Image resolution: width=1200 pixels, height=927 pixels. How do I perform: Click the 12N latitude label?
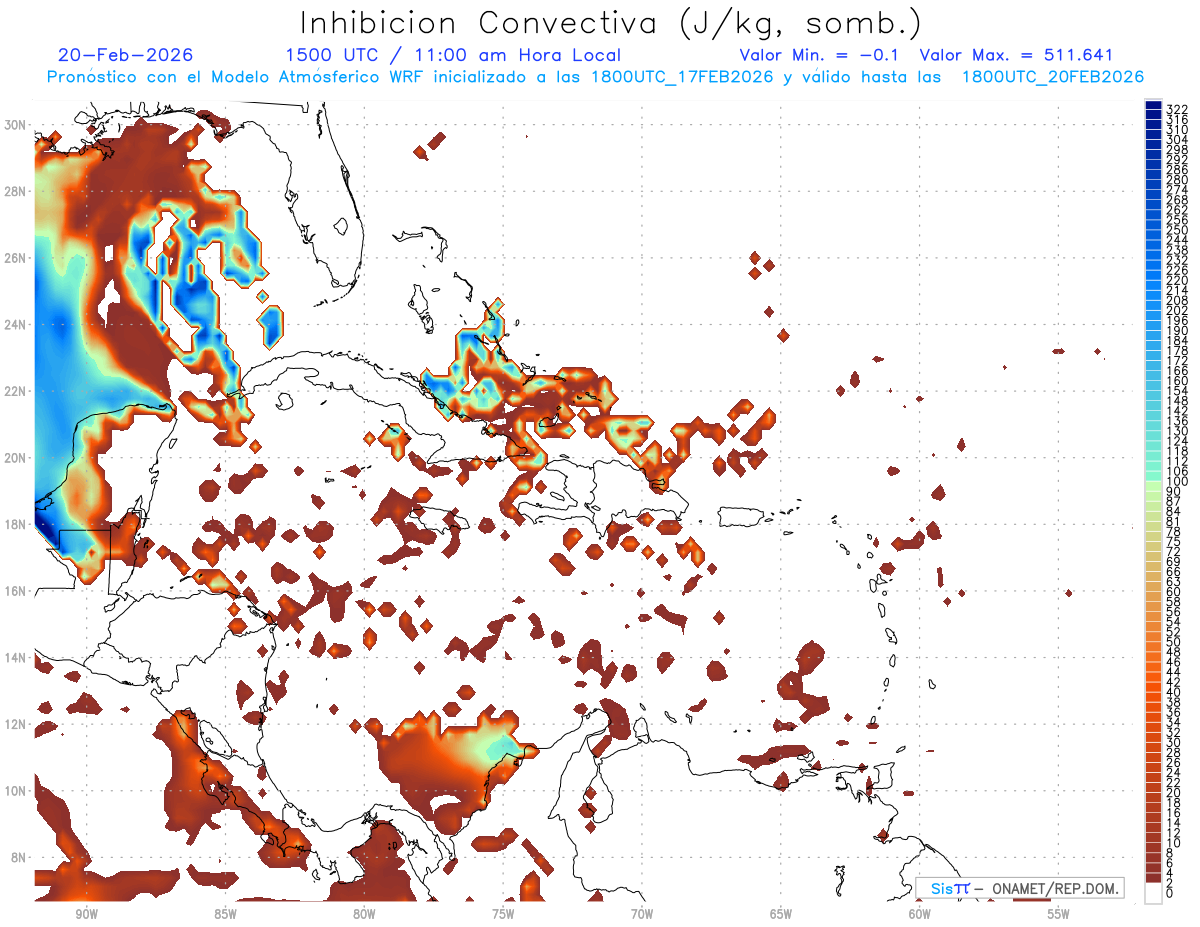17,723
